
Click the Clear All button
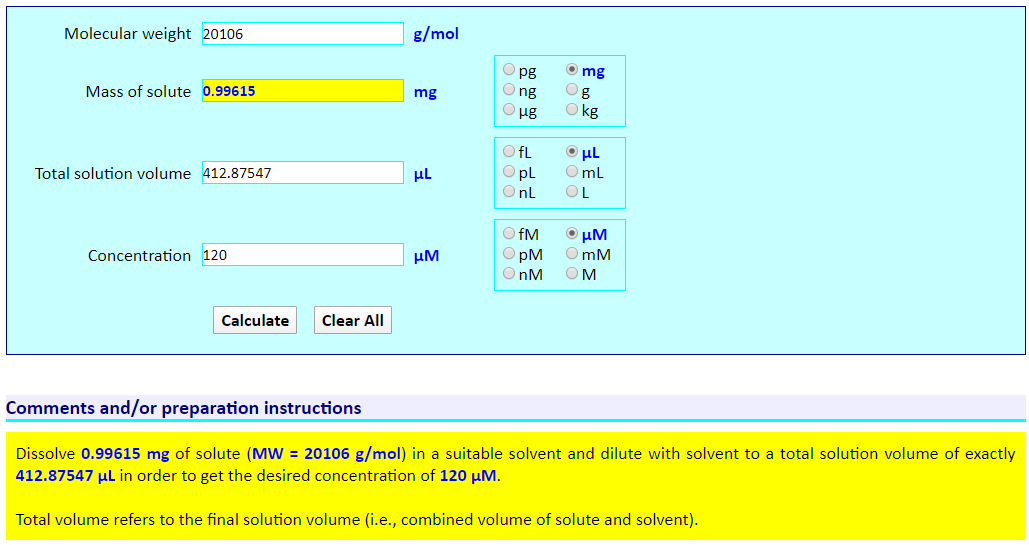[352, 320]
